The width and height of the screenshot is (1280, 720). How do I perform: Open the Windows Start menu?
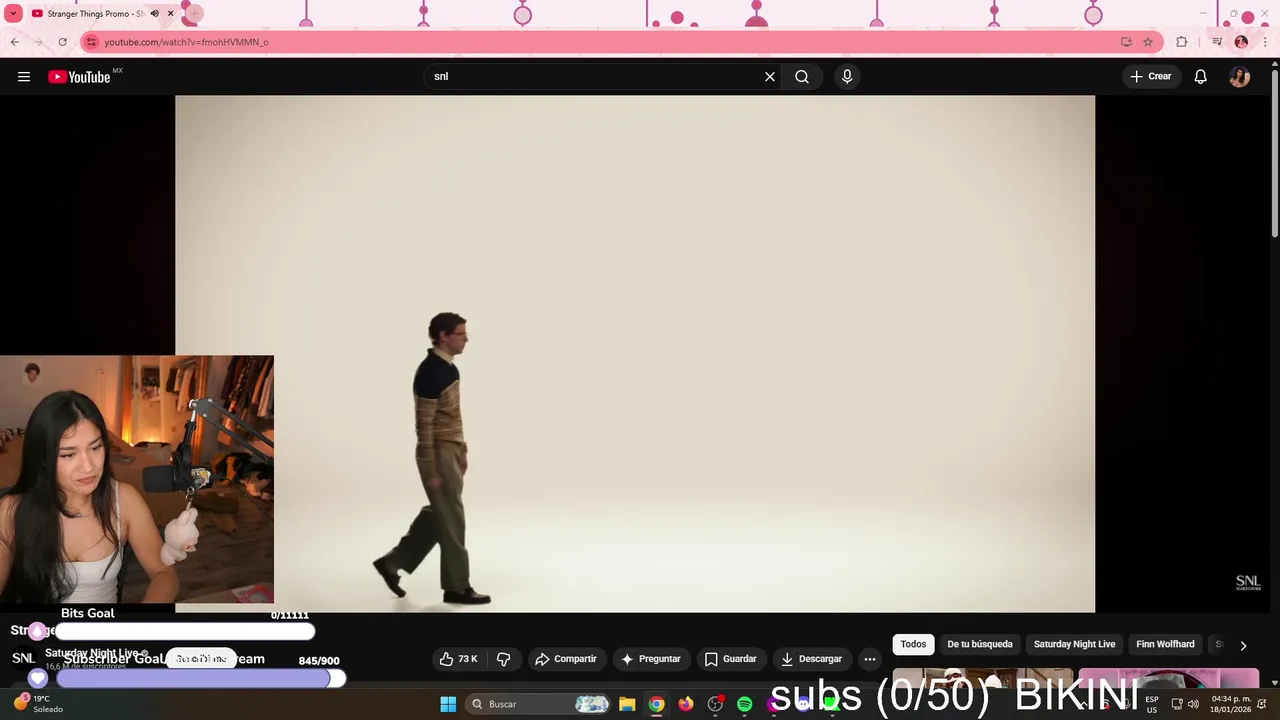coord(448,704)
